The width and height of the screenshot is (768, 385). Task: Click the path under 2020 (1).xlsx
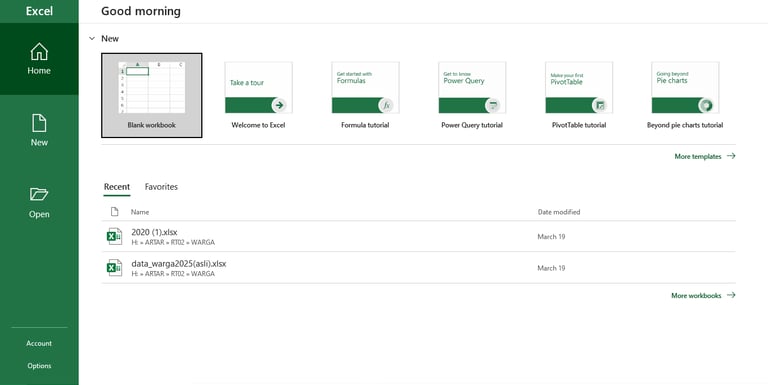click(173, 242)
